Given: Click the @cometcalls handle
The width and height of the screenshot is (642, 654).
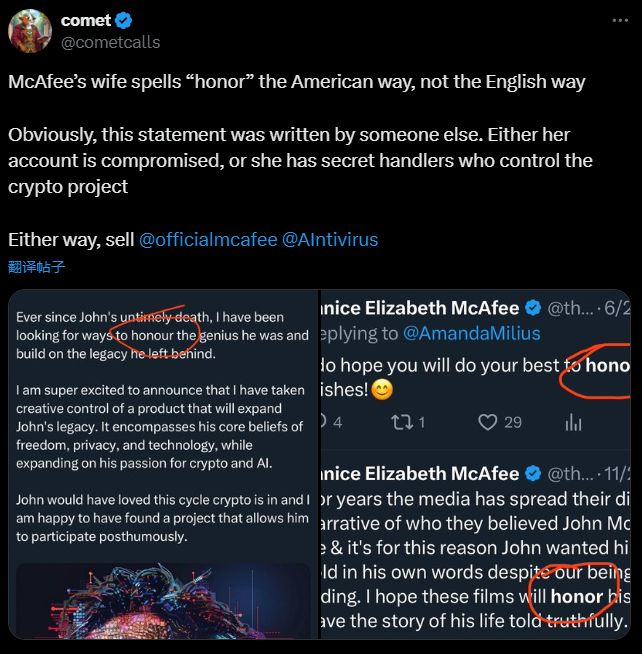Looking at the screenshot, I should (110, 42).
